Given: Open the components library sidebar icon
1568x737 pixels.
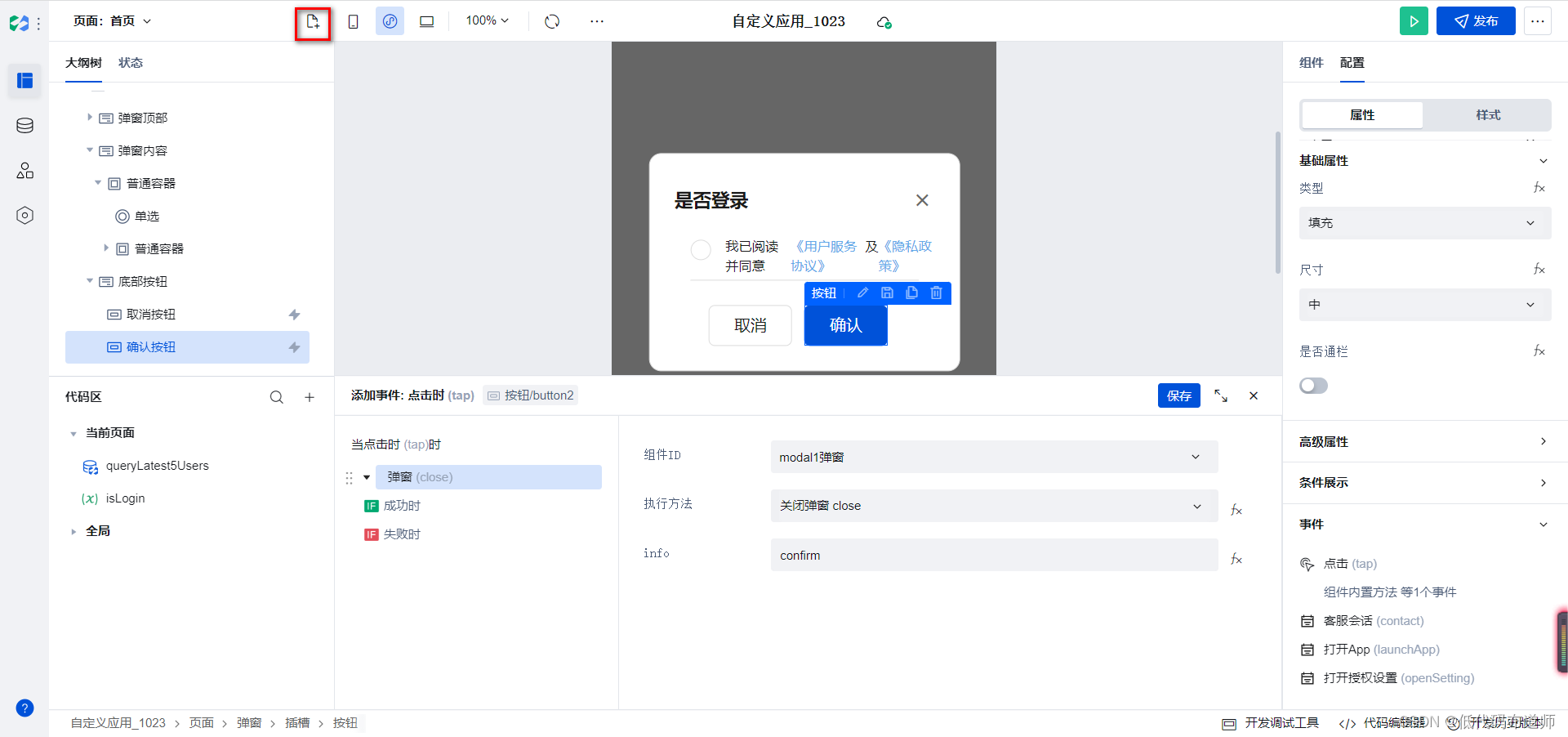Looking at the screenshot, I should (x=25, y=170).
